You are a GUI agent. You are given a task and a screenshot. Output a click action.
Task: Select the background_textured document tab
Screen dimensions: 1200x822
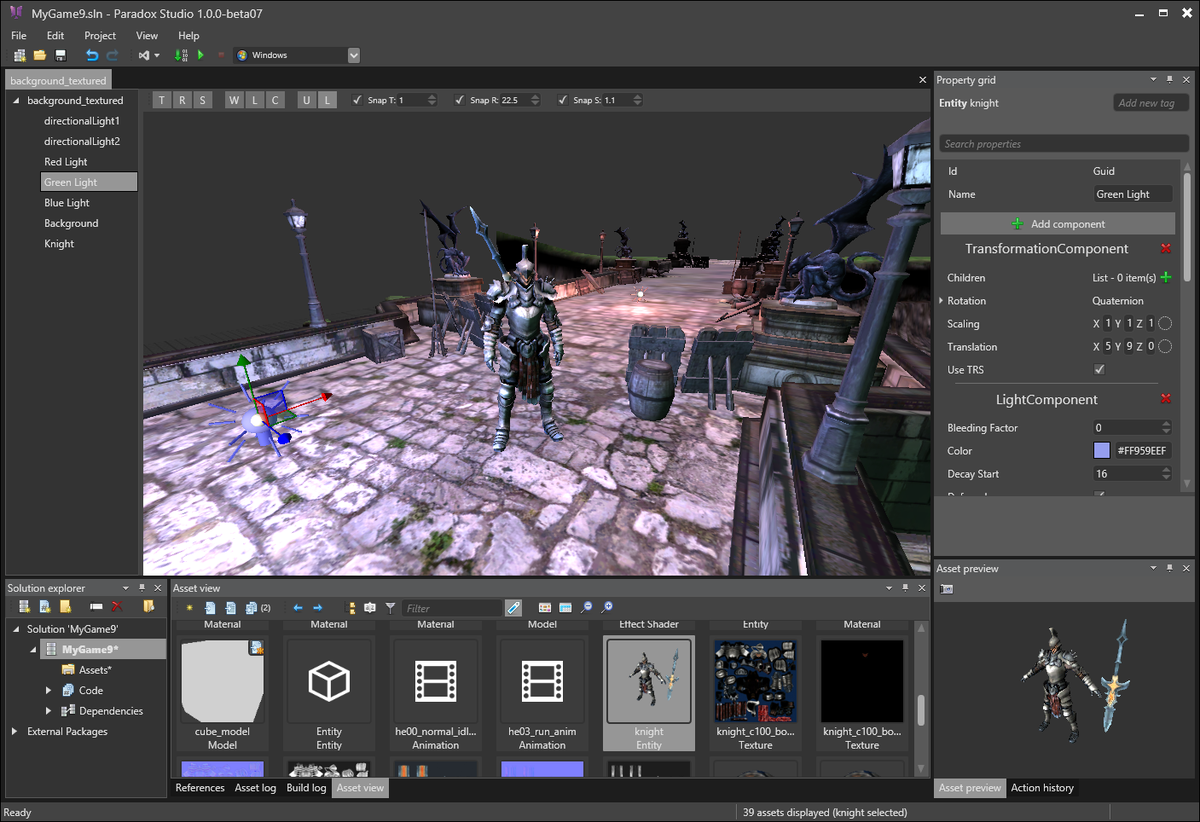pyautogui.click(x=59, y=80)
